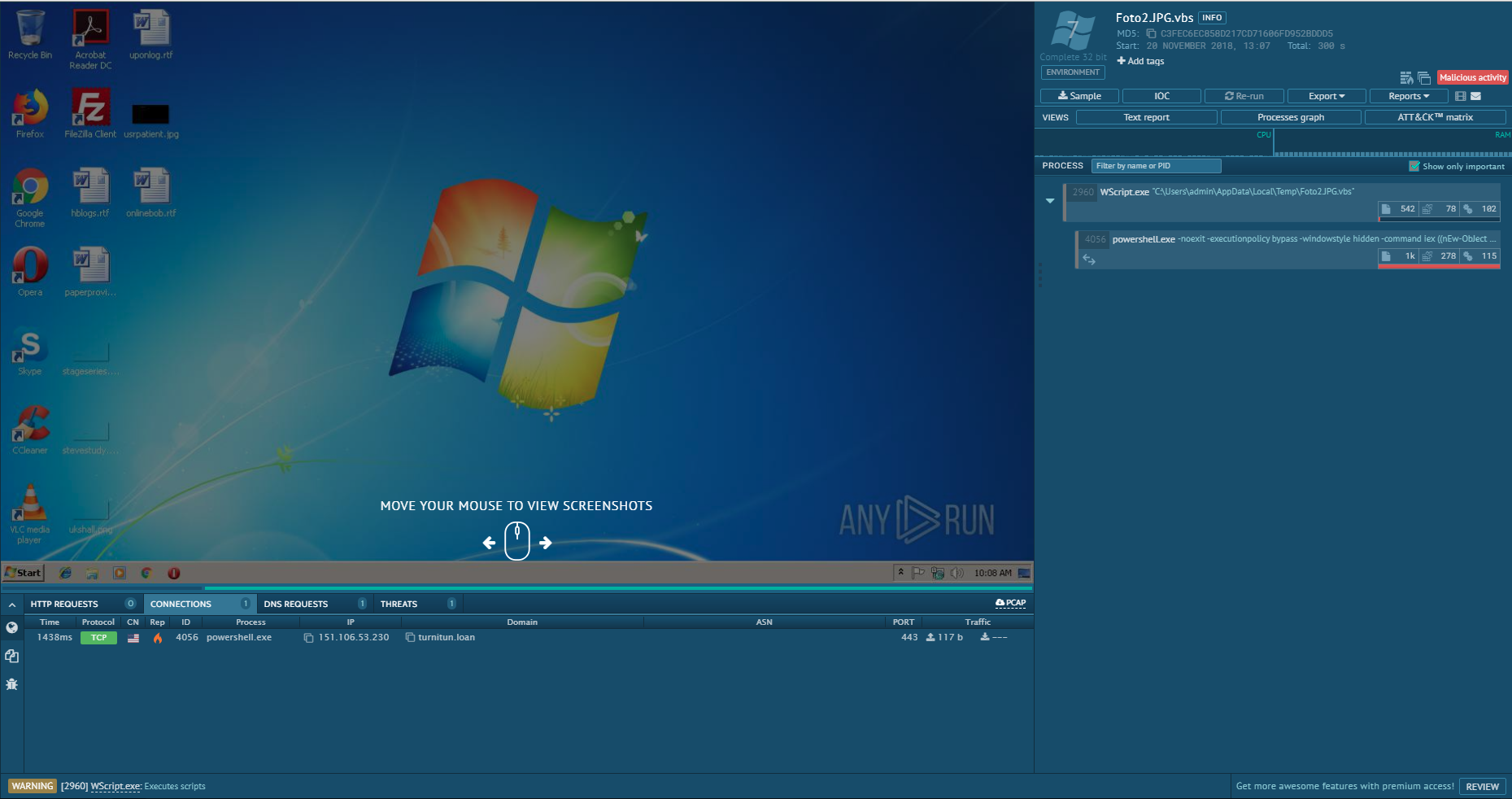Open the Reports dropdown
This screenshot has width=1512, height=799.
tap(1409, 96)
